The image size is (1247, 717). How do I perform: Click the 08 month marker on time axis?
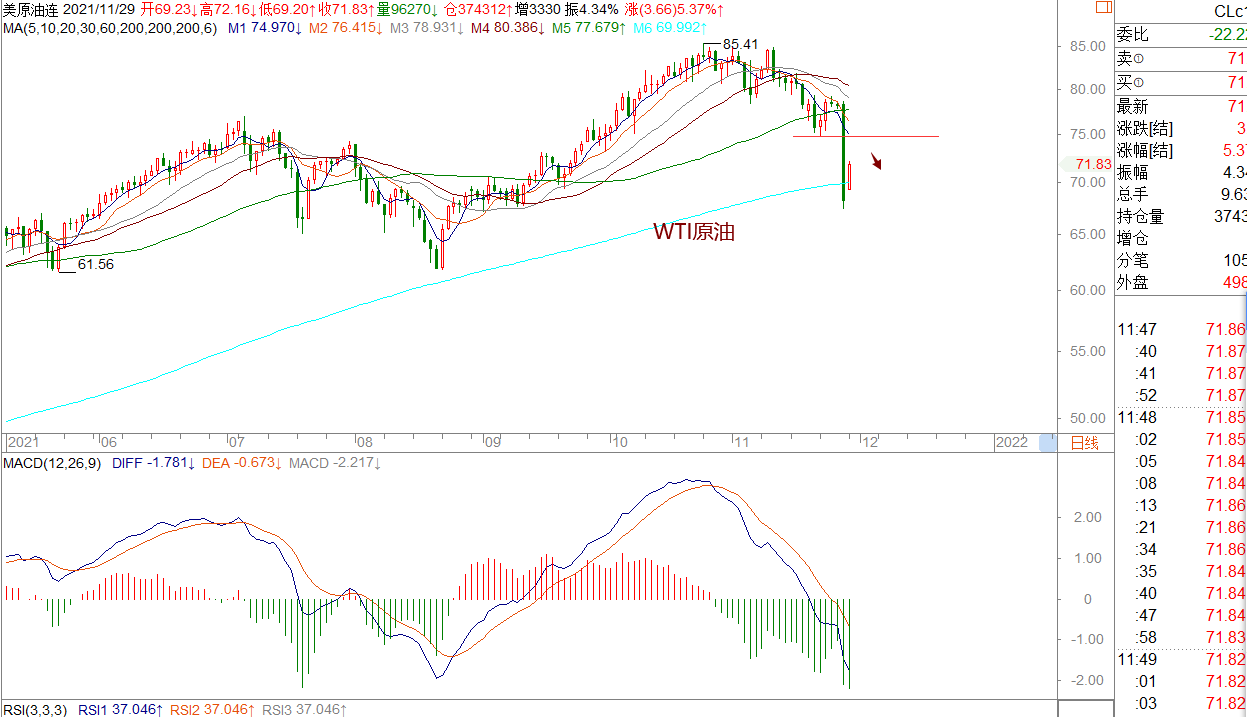pos(364,442)
